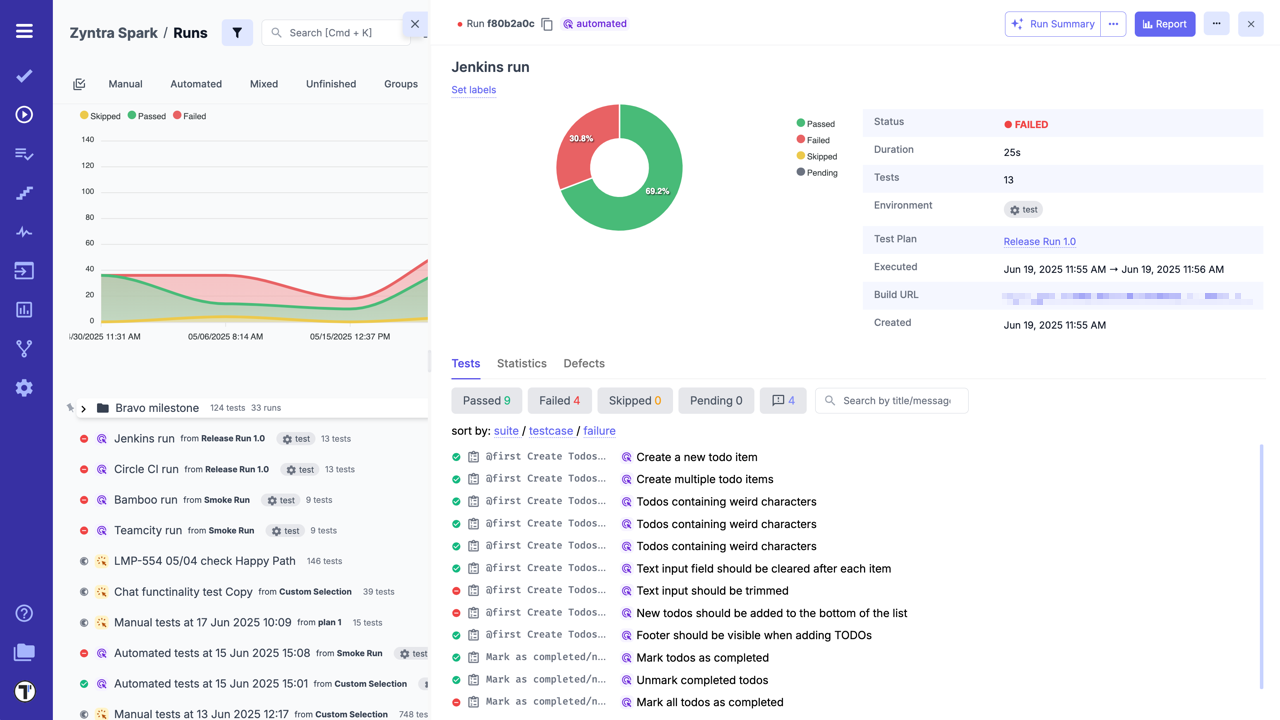Click the filter funnel icon
1280x720 pixels.
pyautogui.click(x=237, y=33)
